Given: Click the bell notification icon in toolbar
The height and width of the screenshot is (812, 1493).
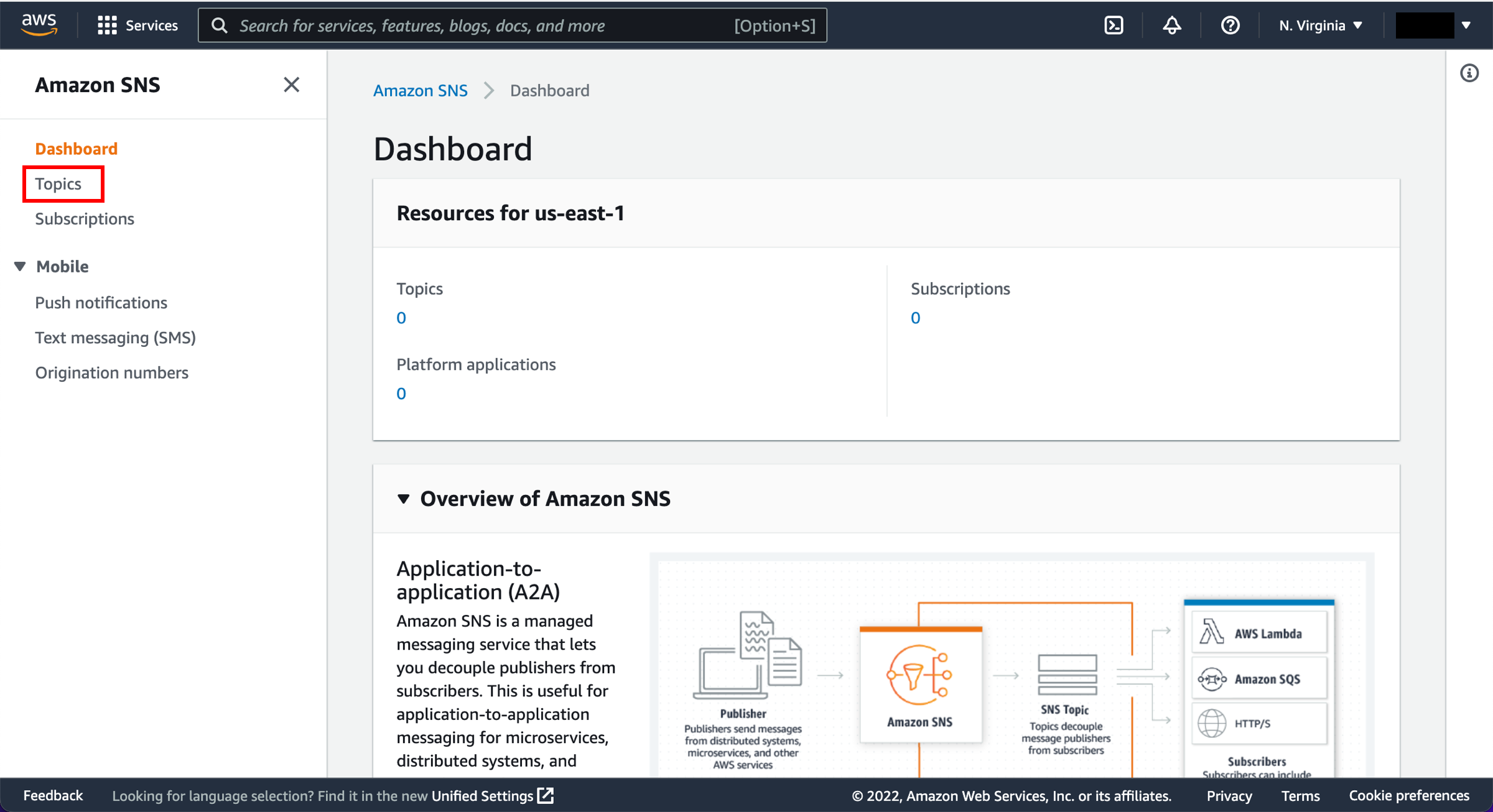Looking at the screenshot, I should (1171, 25).
